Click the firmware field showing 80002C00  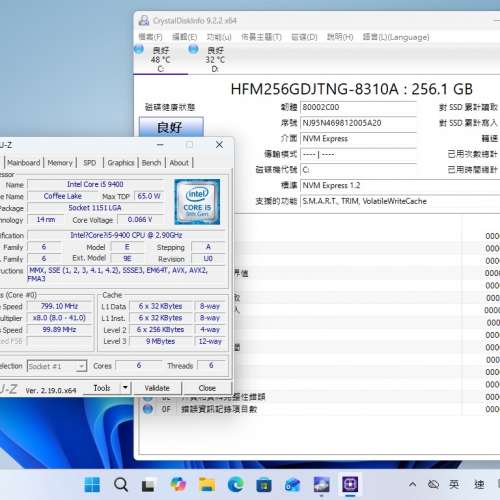(x=358, y=107)
